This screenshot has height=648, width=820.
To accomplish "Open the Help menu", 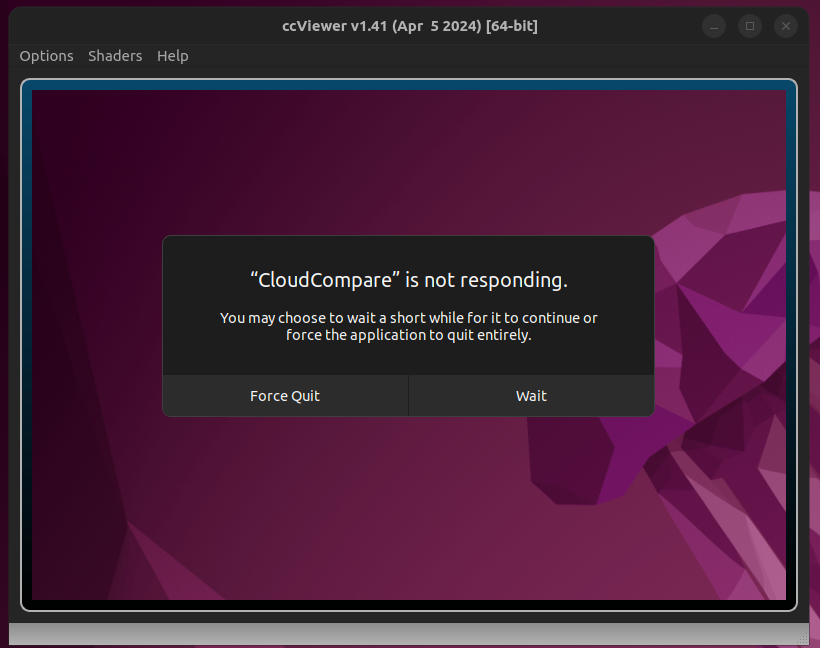I will [172, 56].
